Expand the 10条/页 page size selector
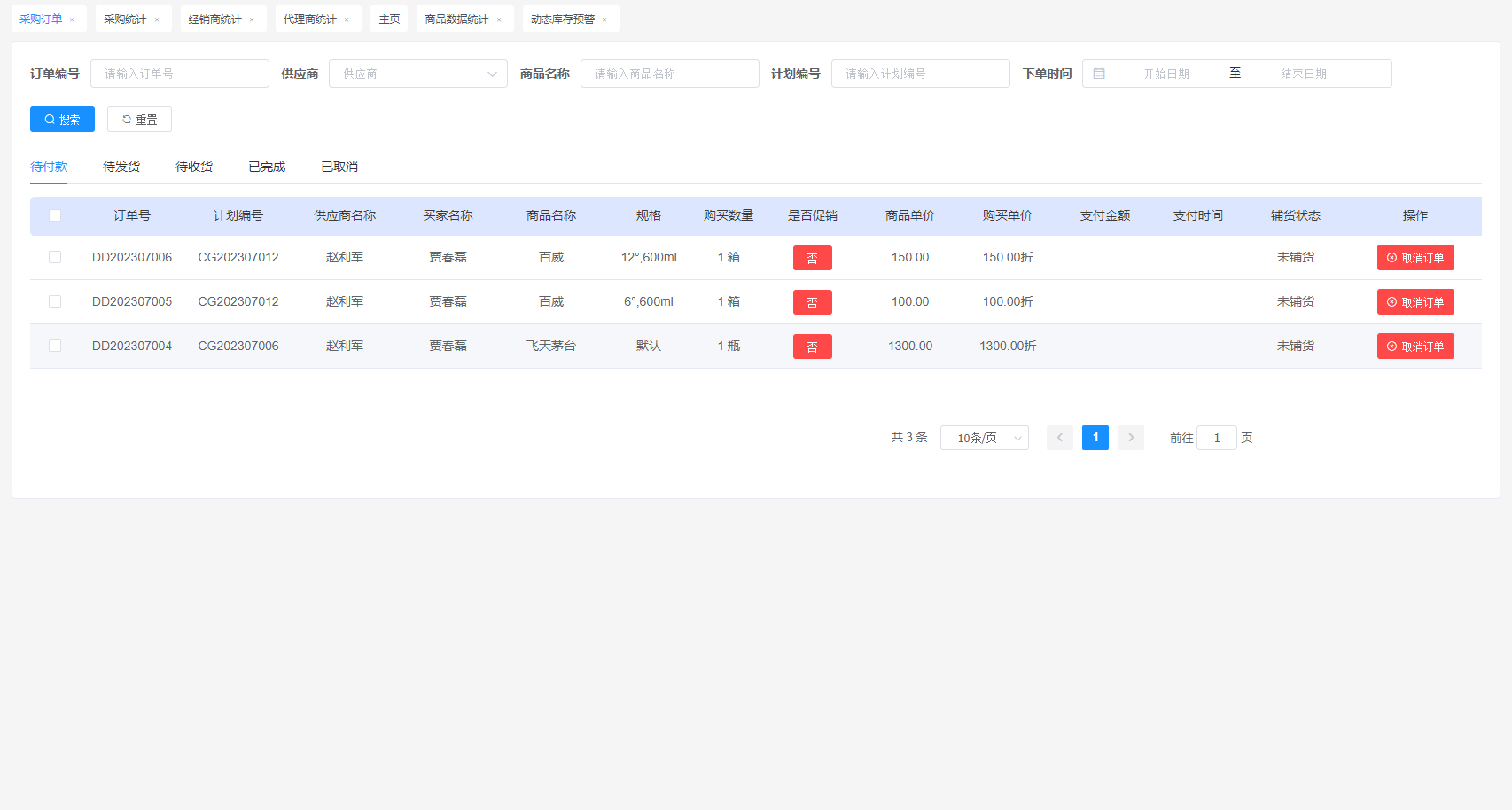The image size is (1512, 810). click(984, 438)
